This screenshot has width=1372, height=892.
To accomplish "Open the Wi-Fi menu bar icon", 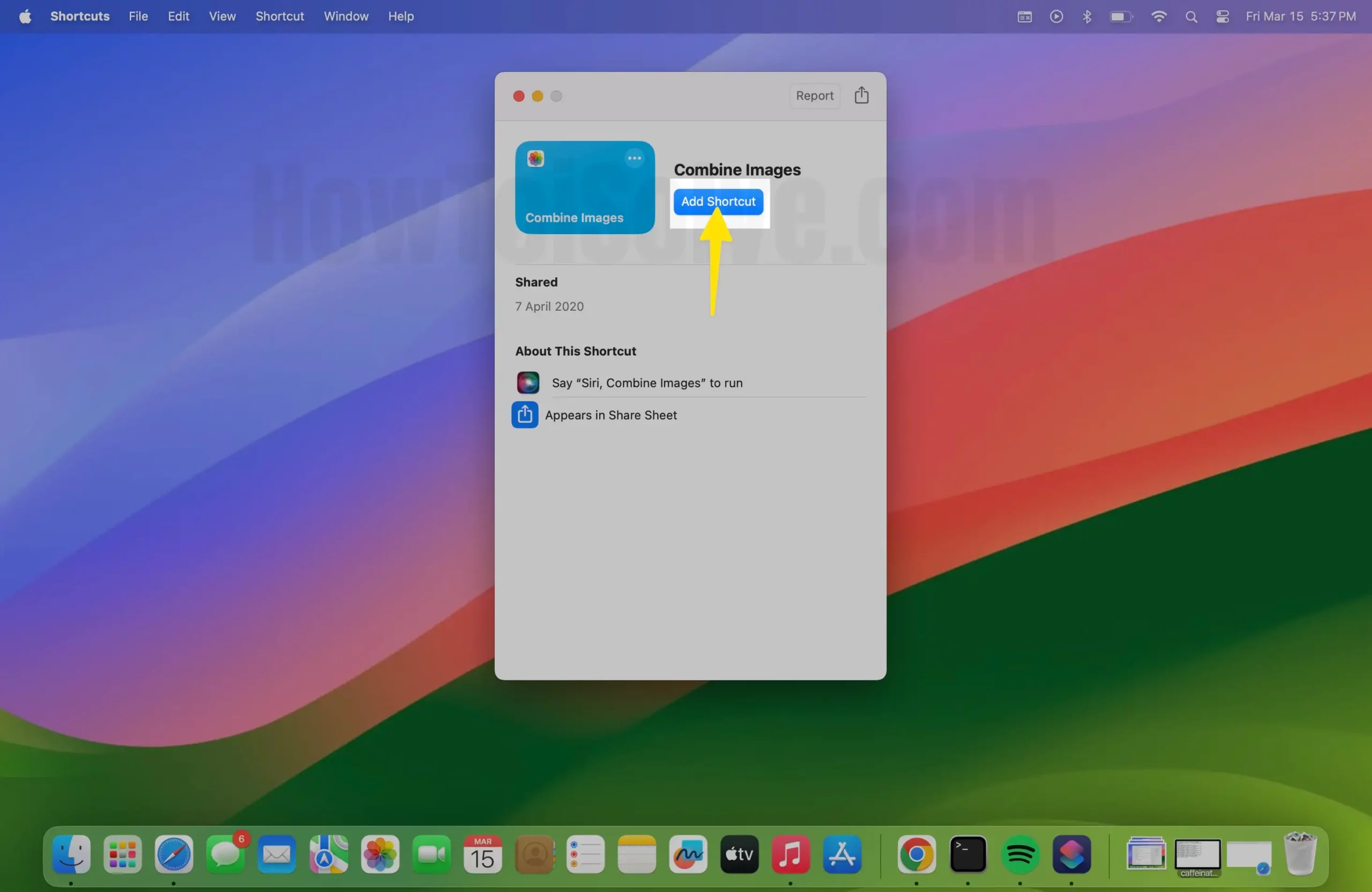I will (1159, 17).
